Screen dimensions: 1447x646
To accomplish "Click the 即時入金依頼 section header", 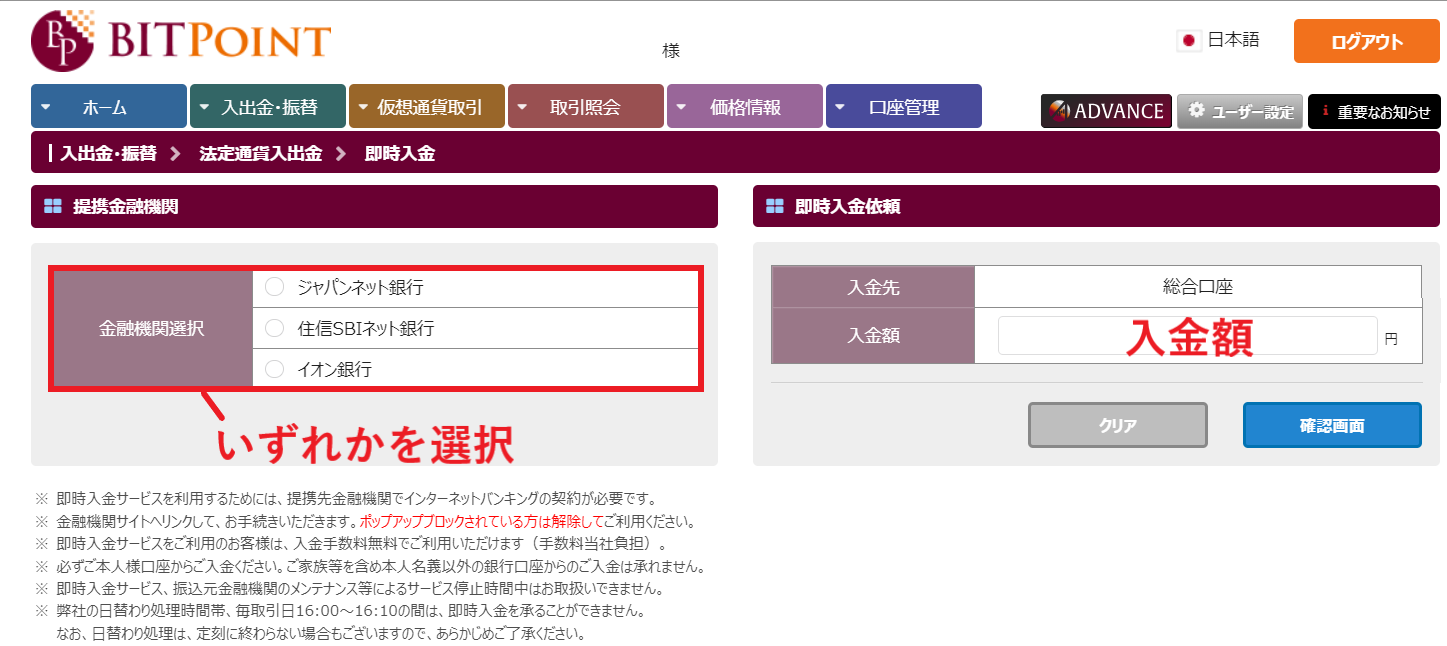I will point(1097,207).
